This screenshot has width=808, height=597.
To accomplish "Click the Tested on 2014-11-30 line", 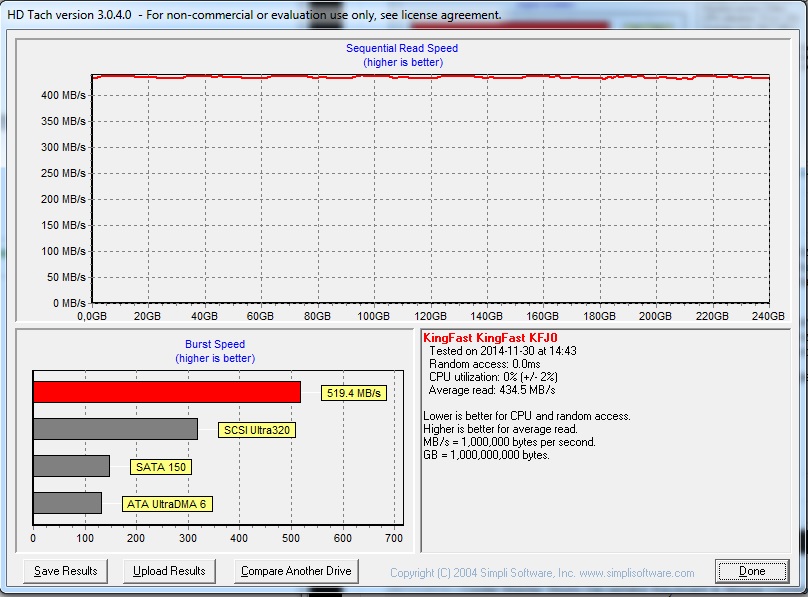I will click(x=503, y=351).
